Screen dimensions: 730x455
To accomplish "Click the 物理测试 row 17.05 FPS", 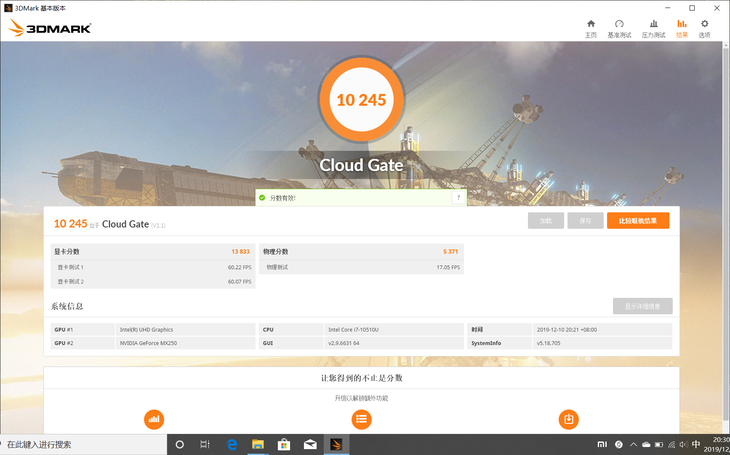I will click(x=361, y=267).
